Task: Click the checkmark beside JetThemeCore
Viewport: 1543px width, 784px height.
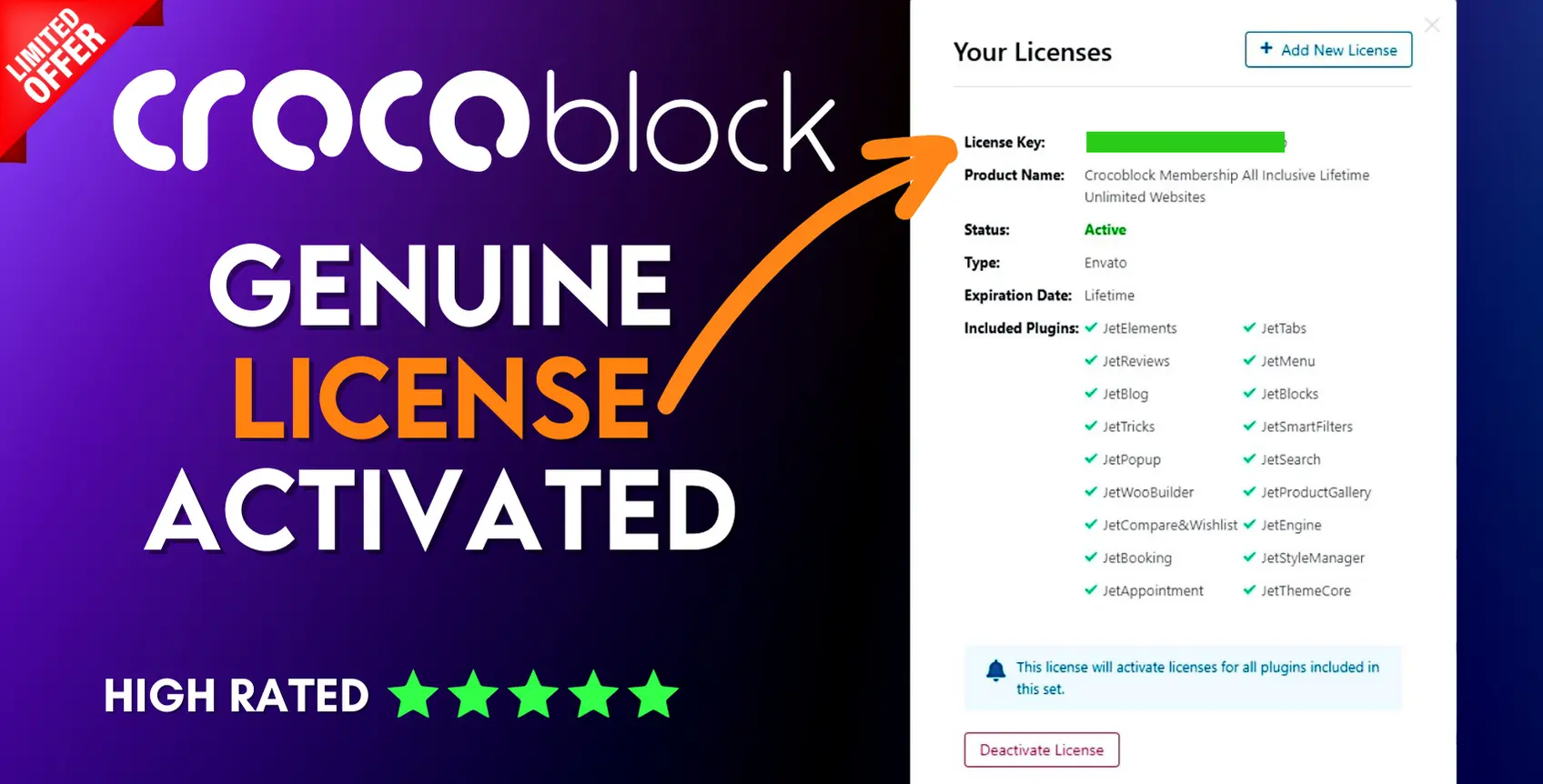Action: point(1249,589)
